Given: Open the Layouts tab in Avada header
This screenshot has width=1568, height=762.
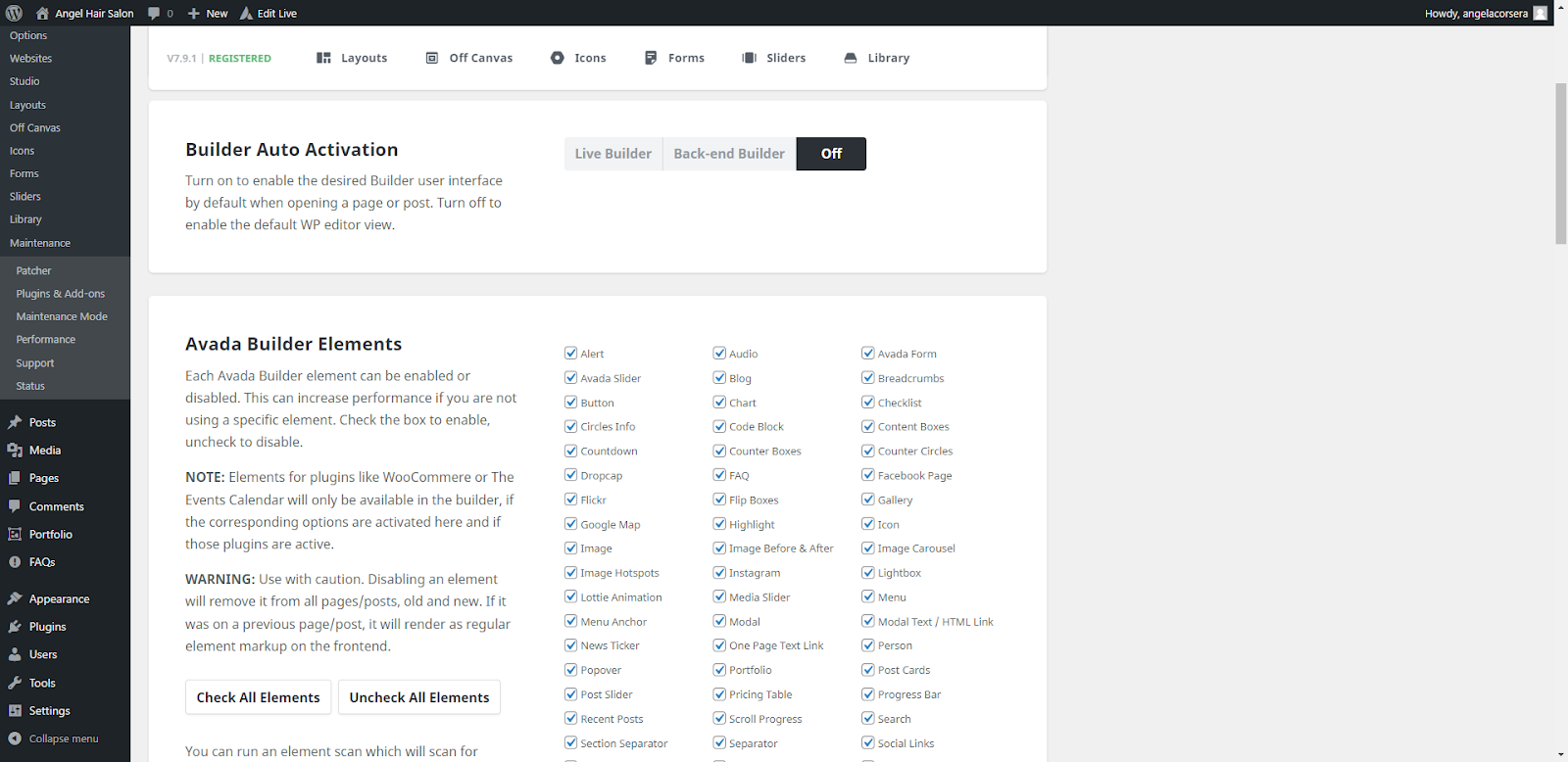Looking at the screenshot, I should (x=352, y=58).
